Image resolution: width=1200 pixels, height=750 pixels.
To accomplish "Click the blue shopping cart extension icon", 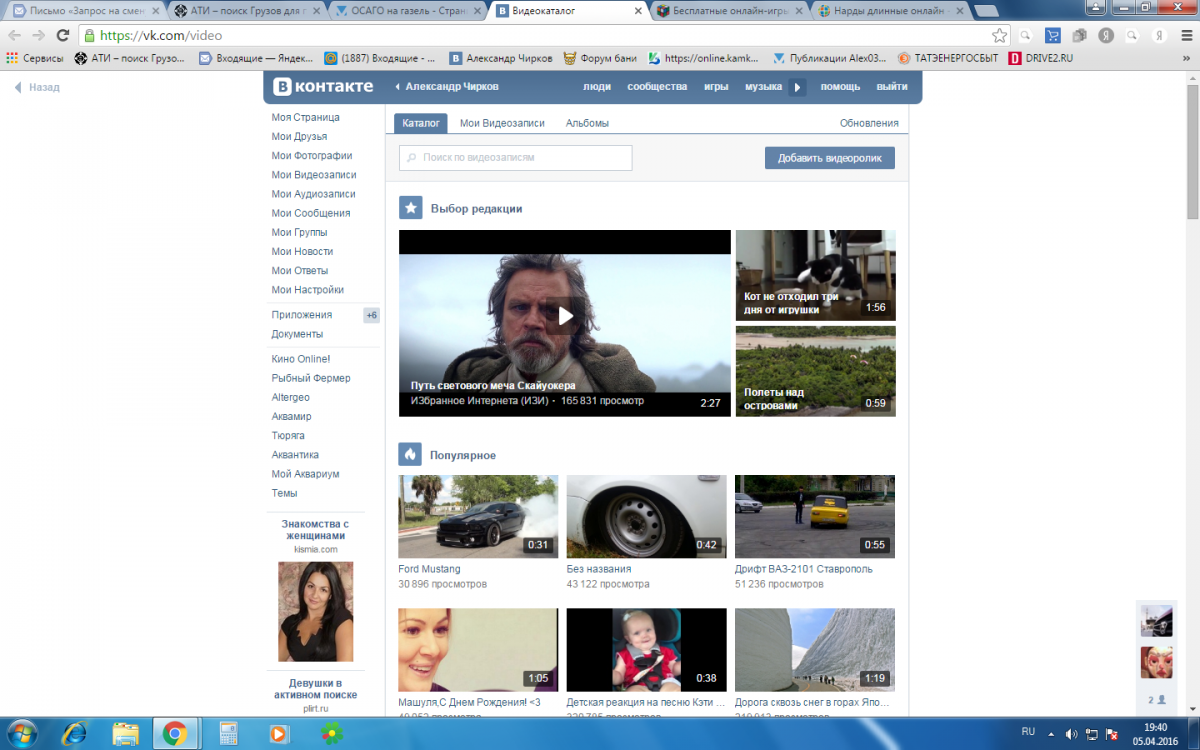I will tap(1053, 35).
